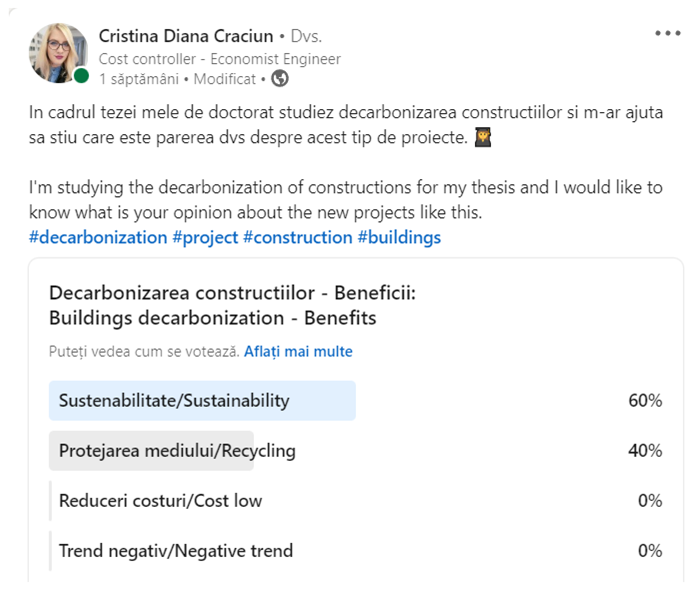Click the green online status indicator
The height and width of the screenshot is (589, 691).
pos(81,77)
